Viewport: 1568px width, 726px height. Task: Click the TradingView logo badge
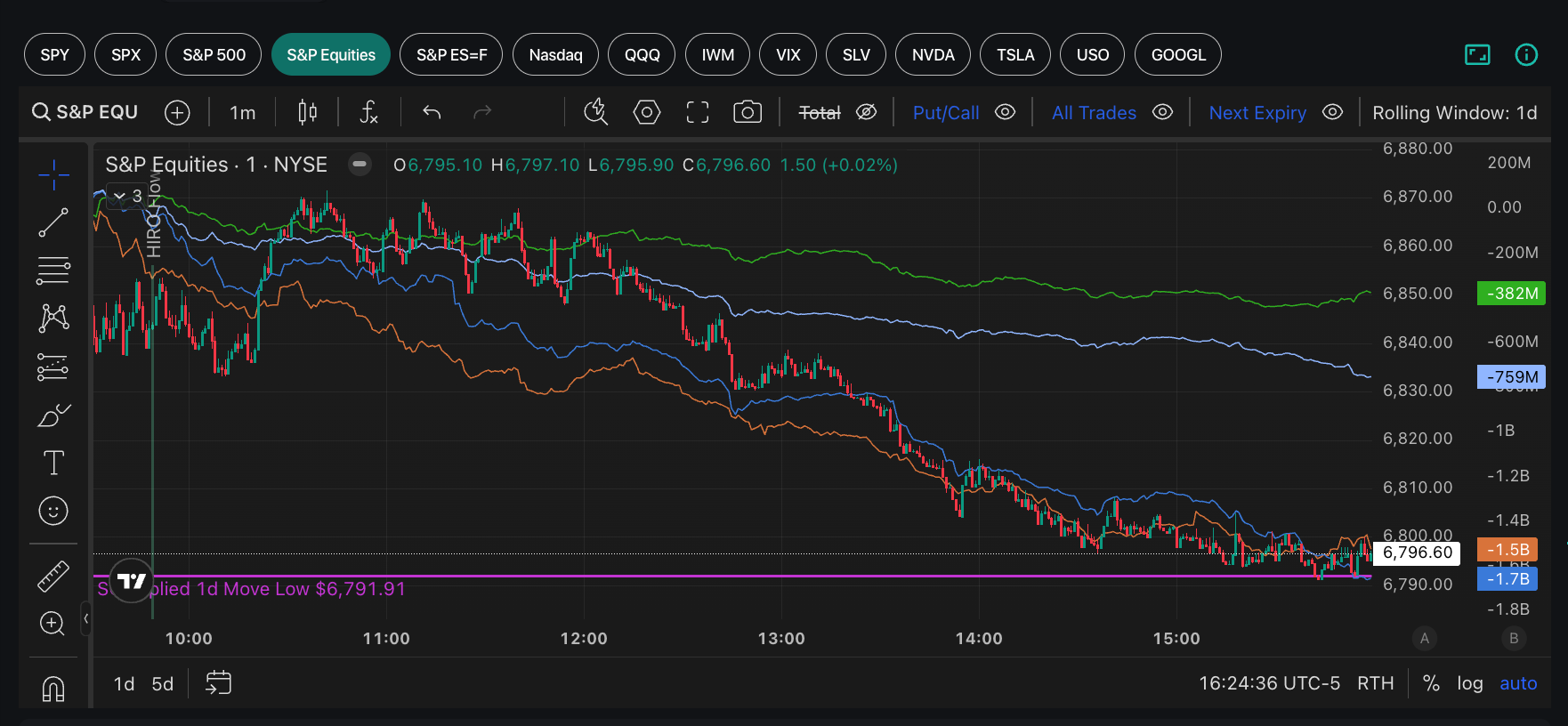pos(132,581)
